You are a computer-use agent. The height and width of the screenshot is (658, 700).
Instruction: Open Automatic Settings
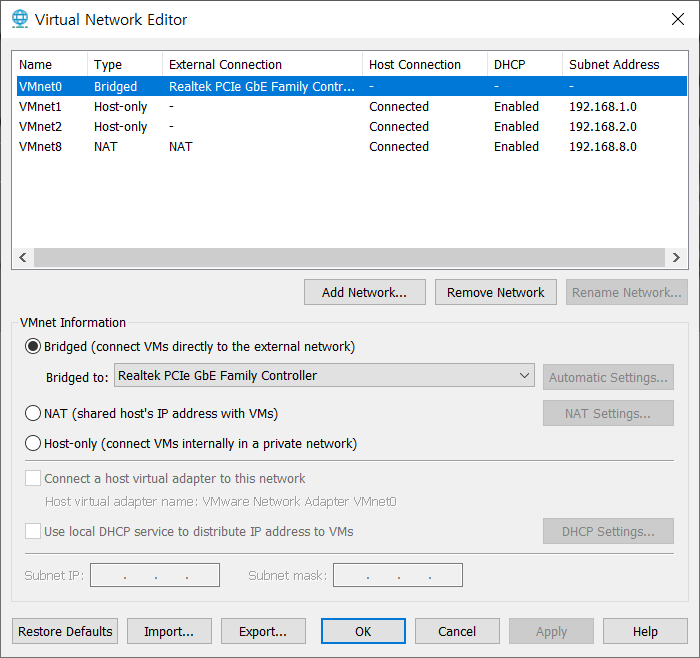608,377
